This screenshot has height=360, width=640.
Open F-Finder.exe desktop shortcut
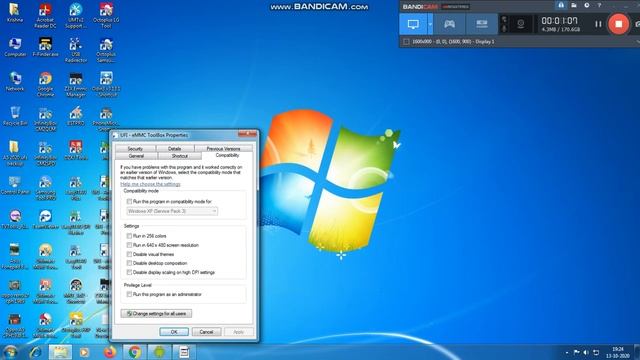coord(45,47)
